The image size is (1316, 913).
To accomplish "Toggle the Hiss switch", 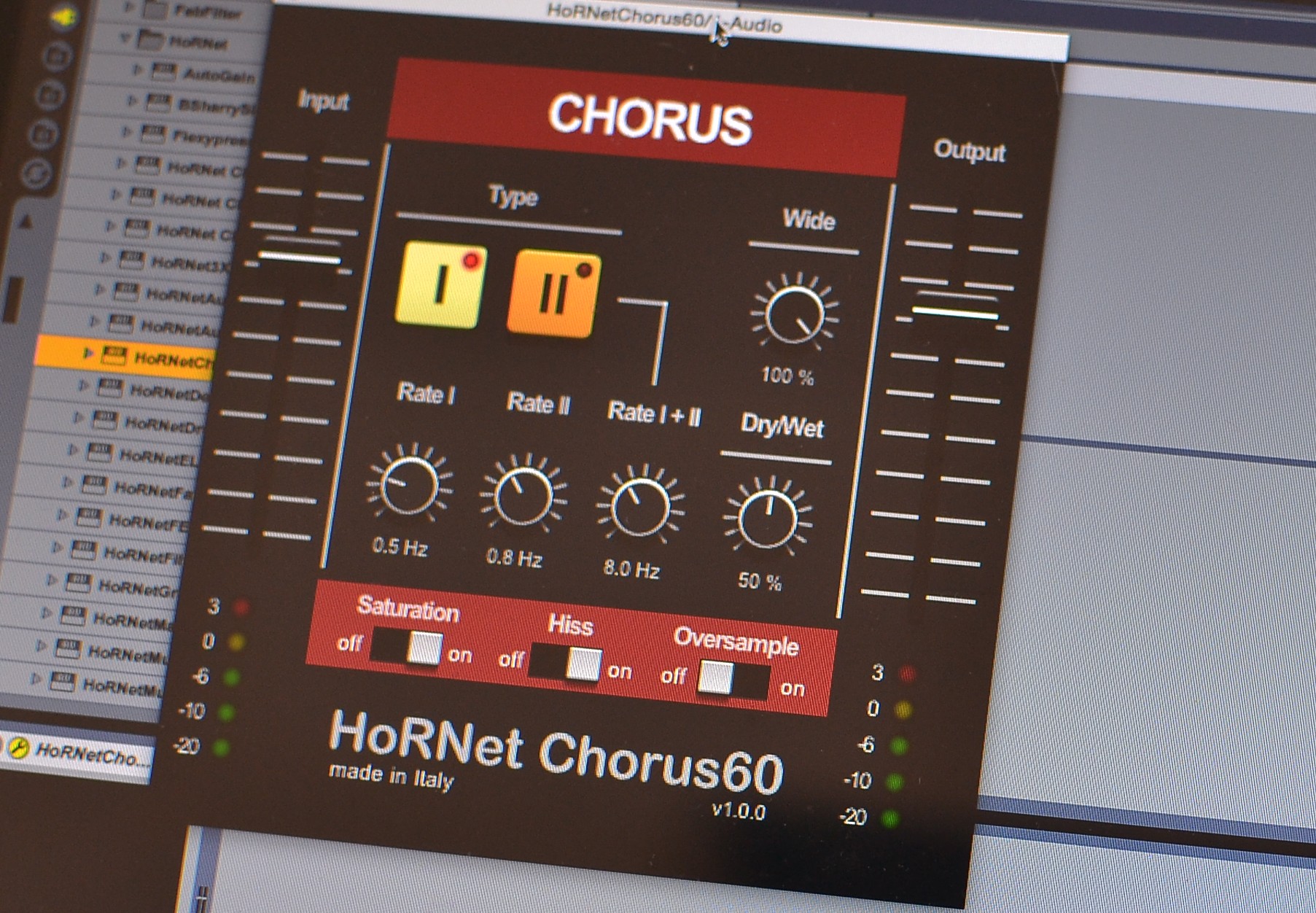I will tap(566, 663).
